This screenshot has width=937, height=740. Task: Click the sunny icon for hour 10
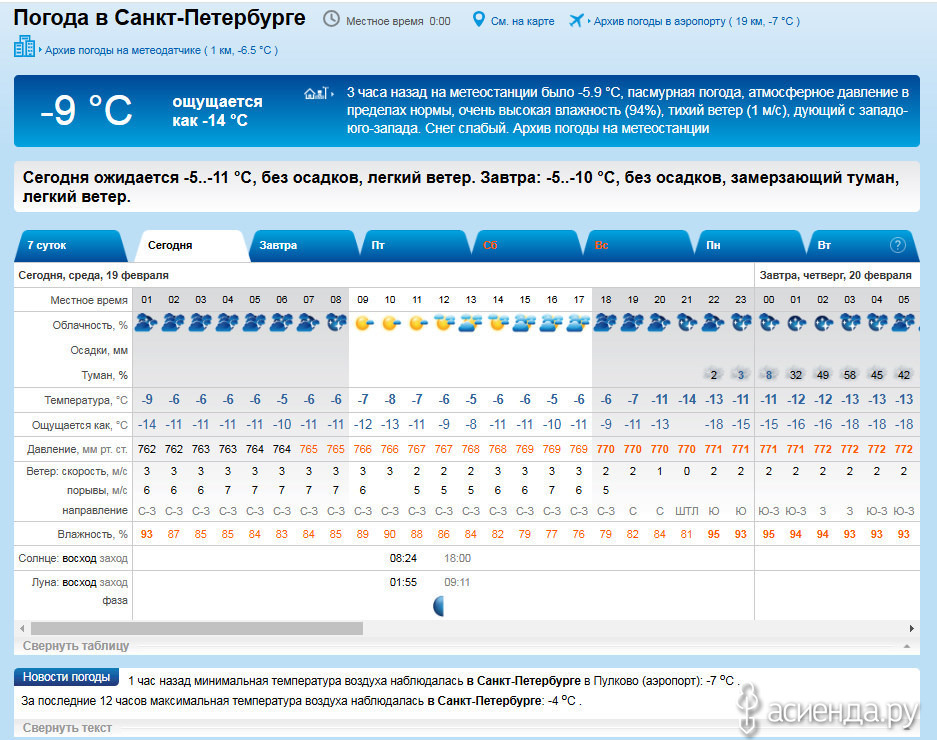click(x=390, y=323)
